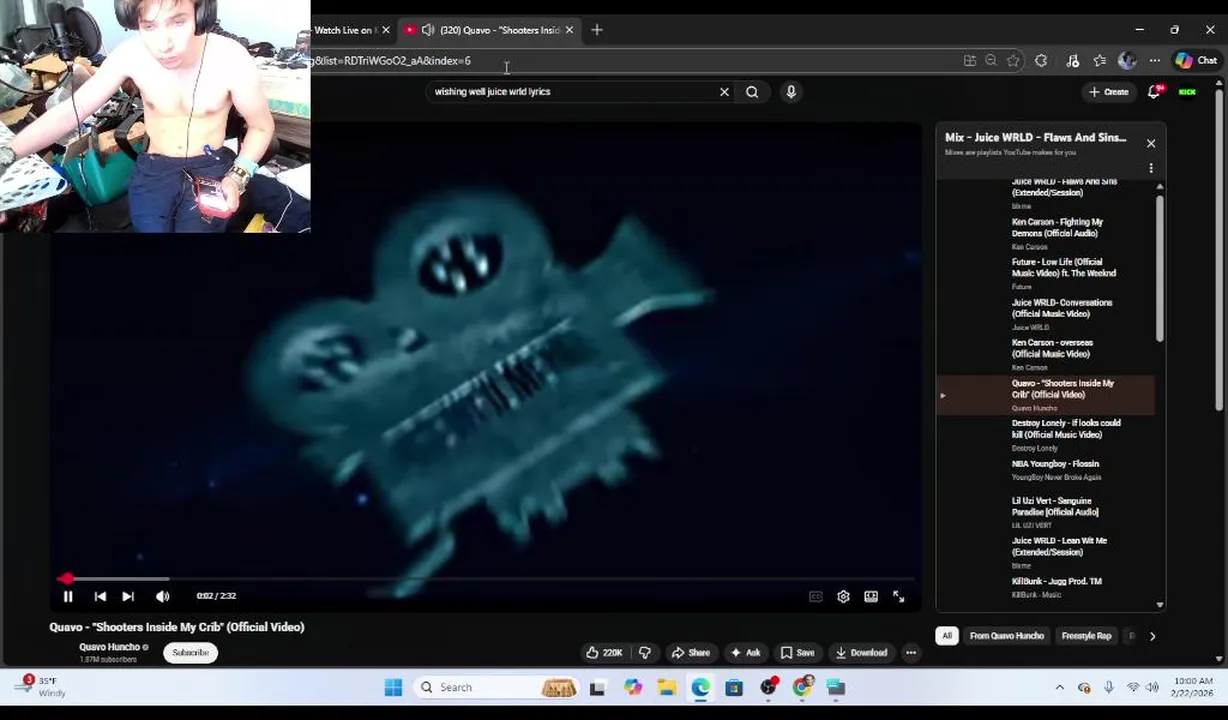The height and width of the screenshot is (720, 1228).
Task: Switch to the Watch Live browser tab
Action: [345, 30]
